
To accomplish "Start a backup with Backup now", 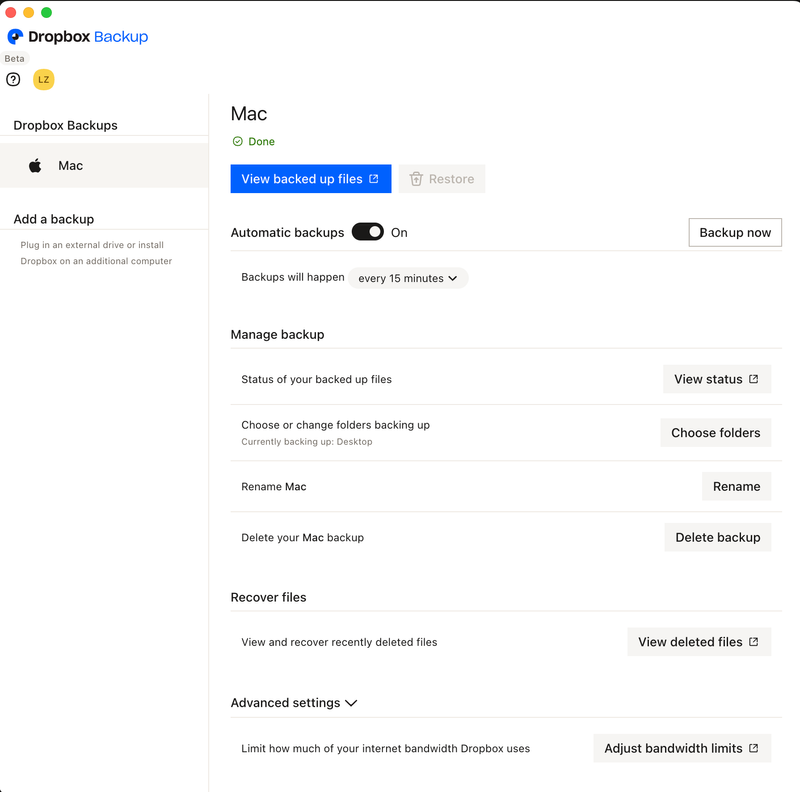I will point(735,232).
